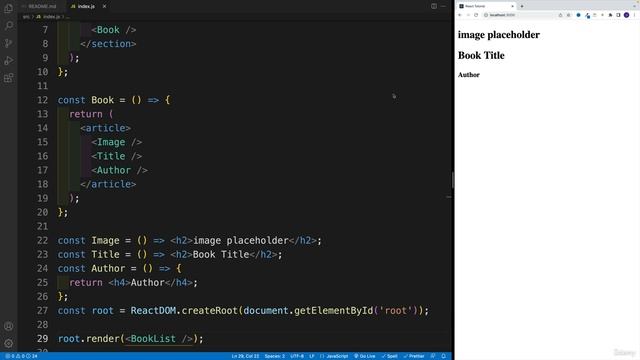Change file encoding UTF-8
Image resolution: width=640 pixels, height=360 pixels.
click(297, 356)
